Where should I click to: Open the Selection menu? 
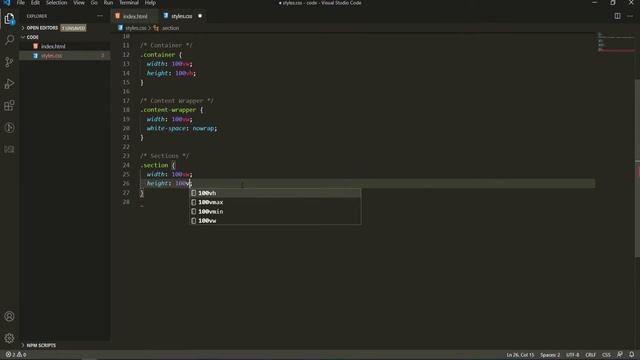pos(56,3)
